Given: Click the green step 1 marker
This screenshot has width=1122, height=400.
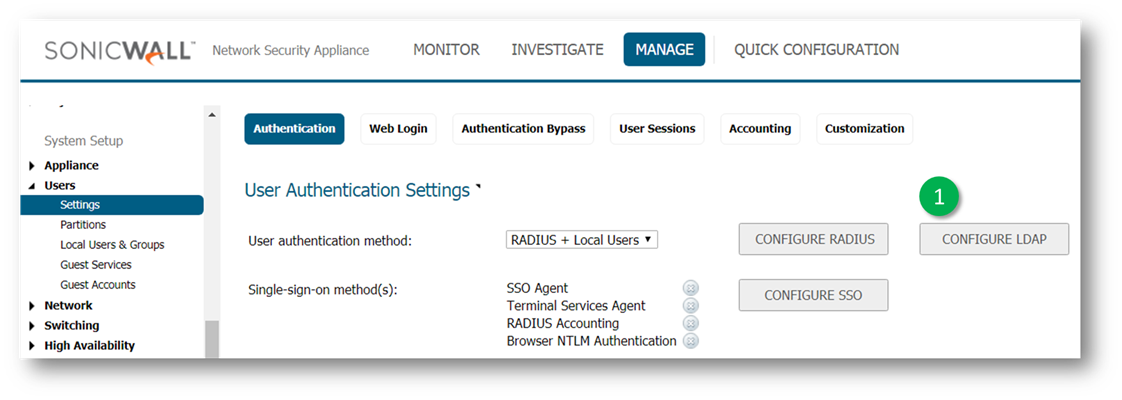Looking at the screenshot, I should click(938, 198).
